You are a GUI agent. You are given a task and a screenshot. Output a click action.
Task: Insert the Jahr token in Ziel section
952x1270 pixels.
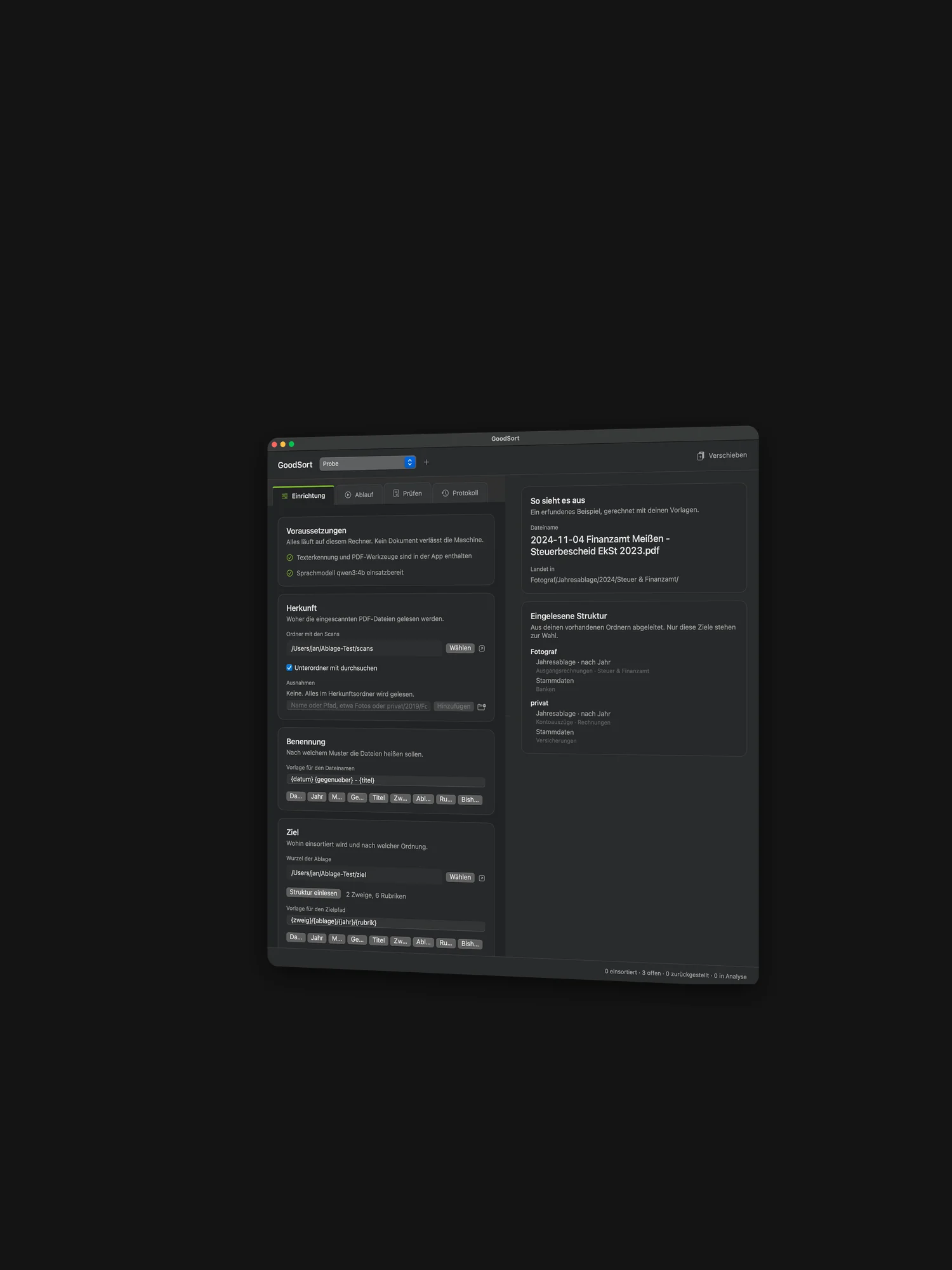317,938
